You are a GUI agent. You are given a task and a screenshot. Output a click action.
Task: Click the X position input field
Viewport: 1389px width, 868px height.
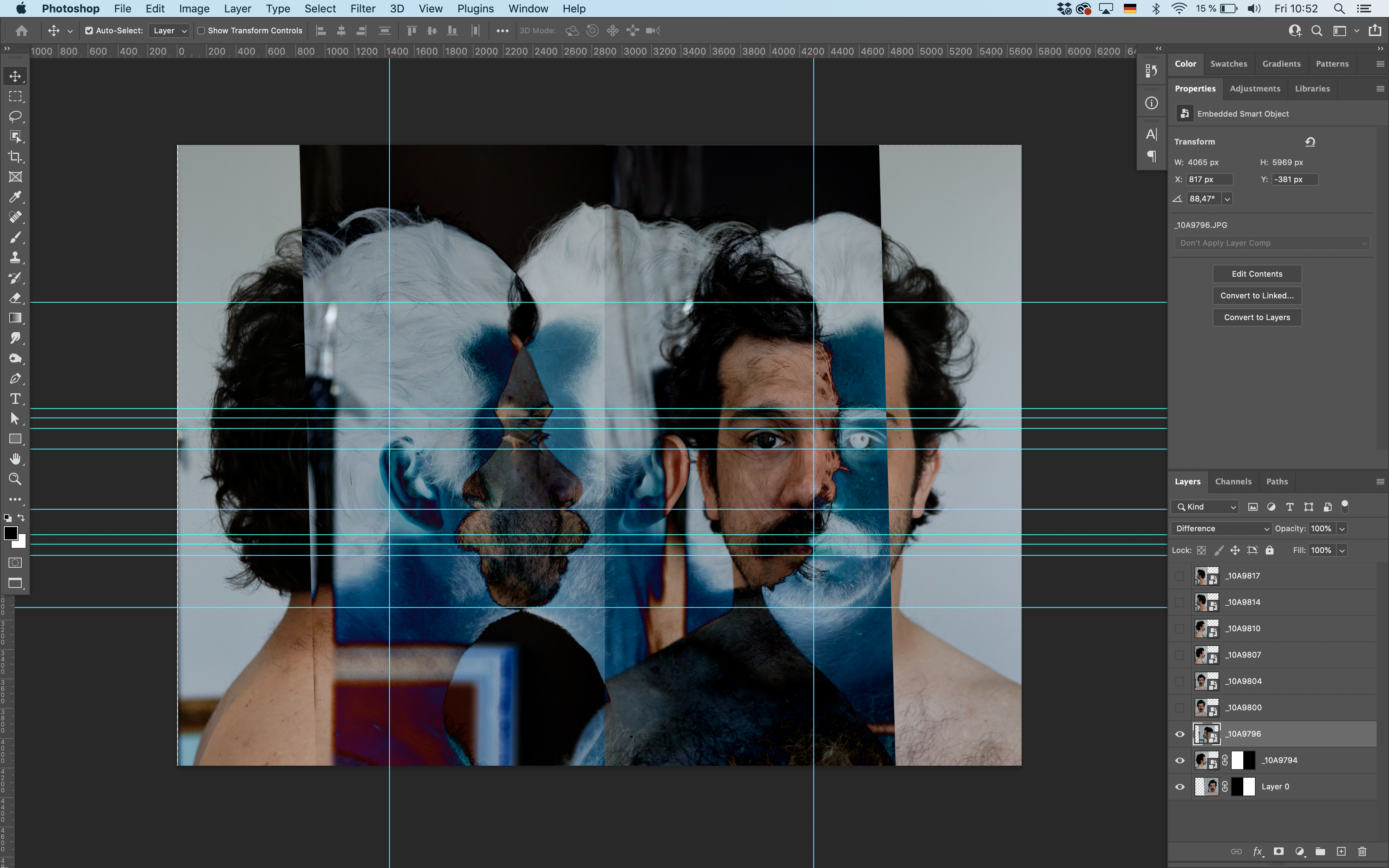point(1209,179)
